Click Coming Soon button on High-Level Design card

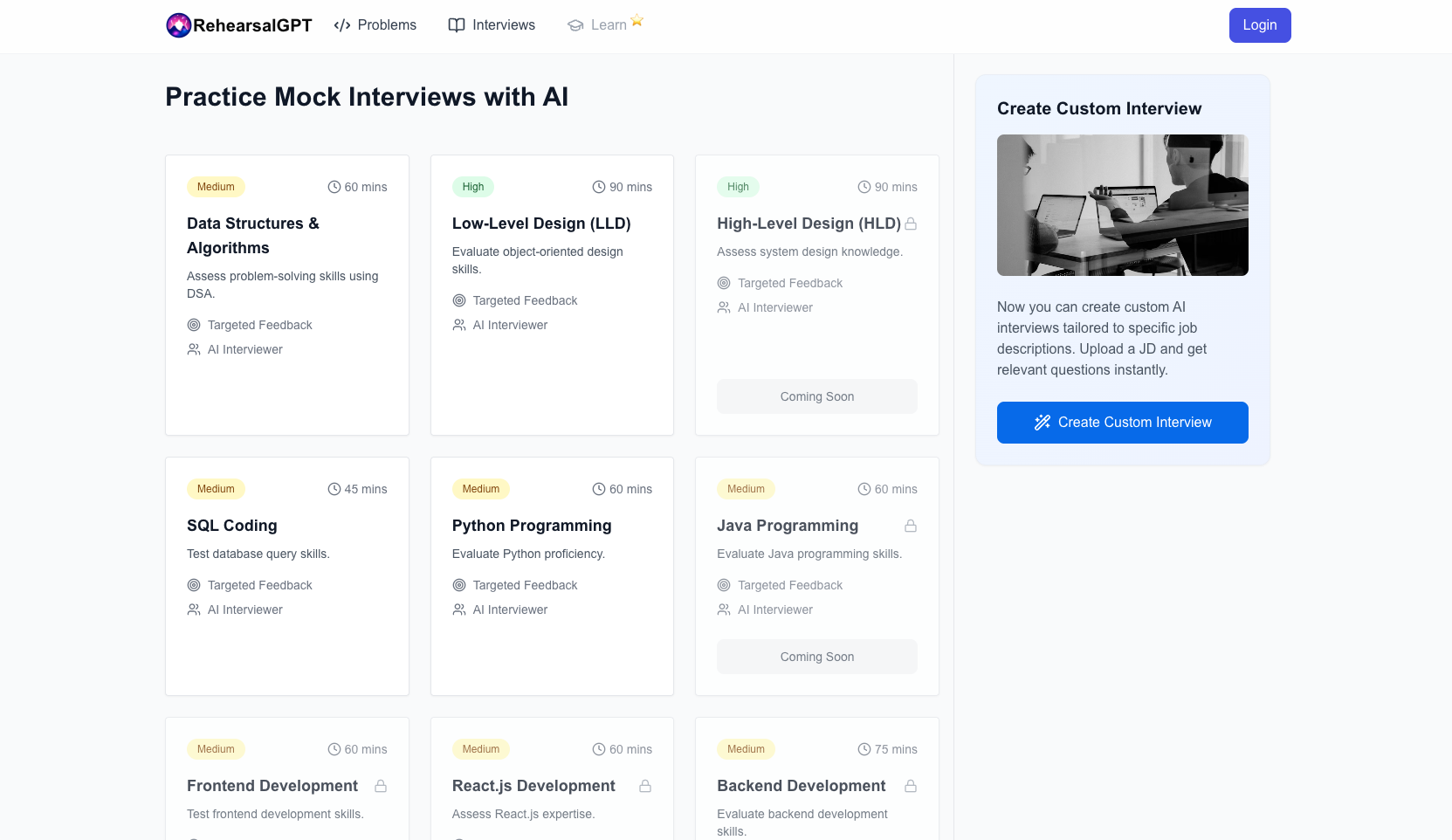click(x=817, y=396)
